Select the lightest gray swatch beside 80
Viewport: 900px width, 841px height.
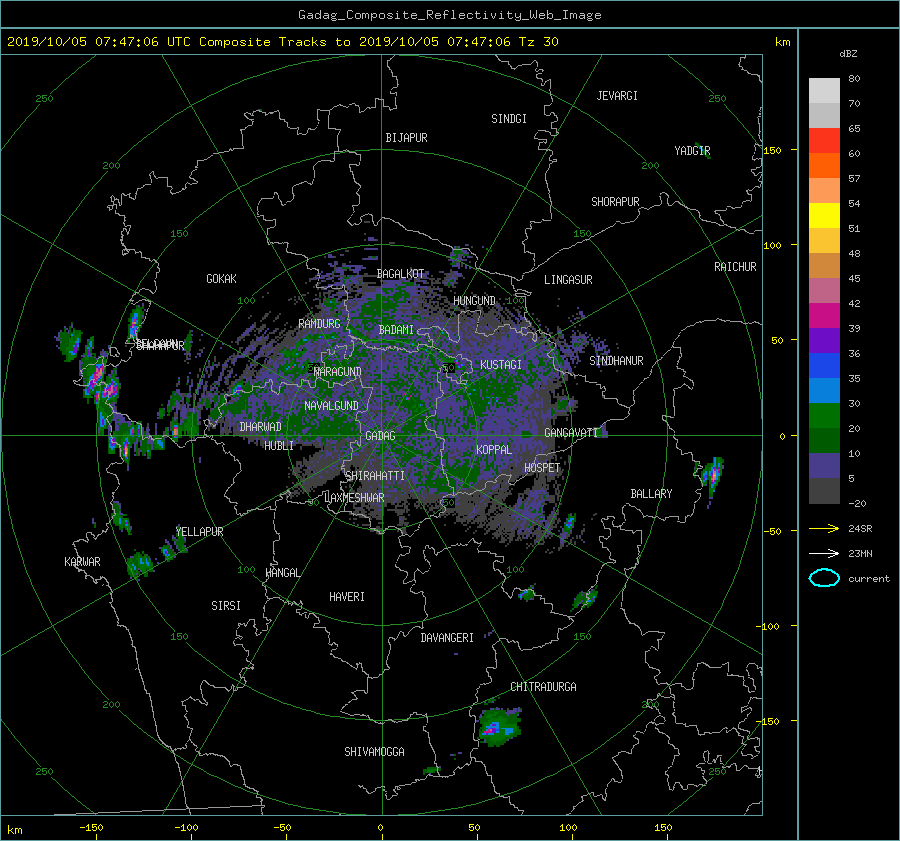pyautogui.click(x=824, y=90)
